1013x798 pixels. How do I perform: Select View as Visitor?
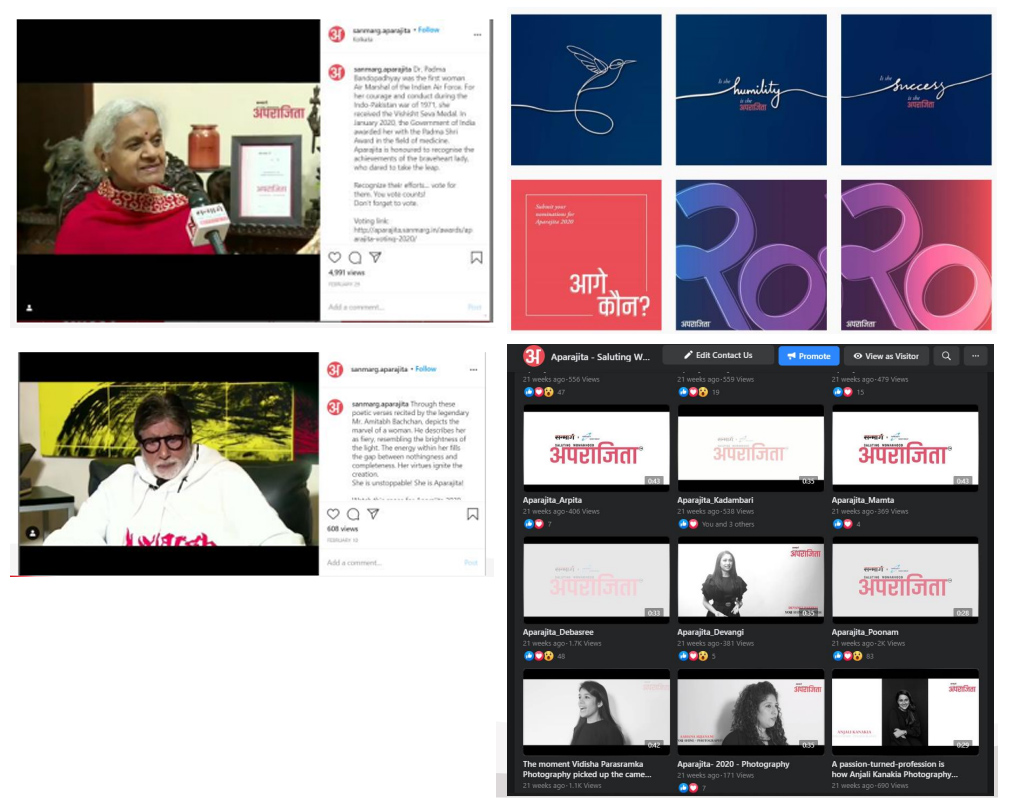886,356
